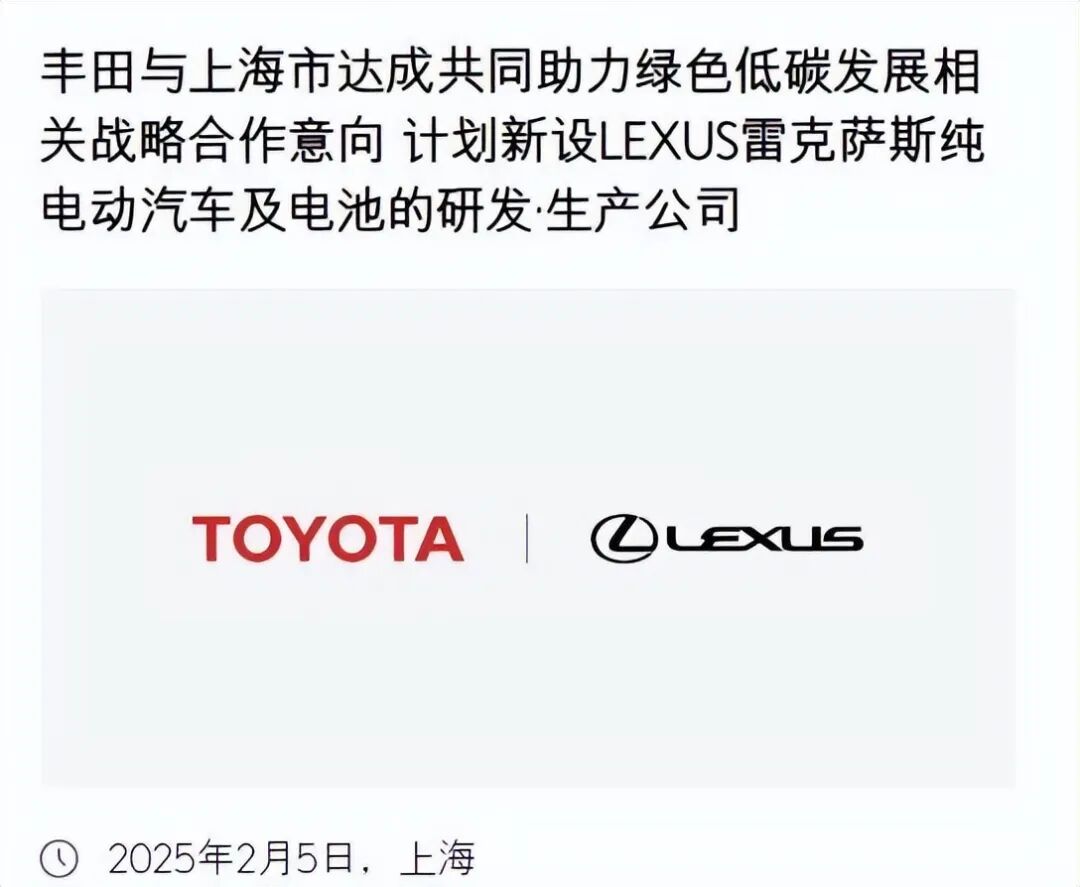Click the vertical divider between the logos
This screenshot has height=887, width=1080.
(527, 538)
